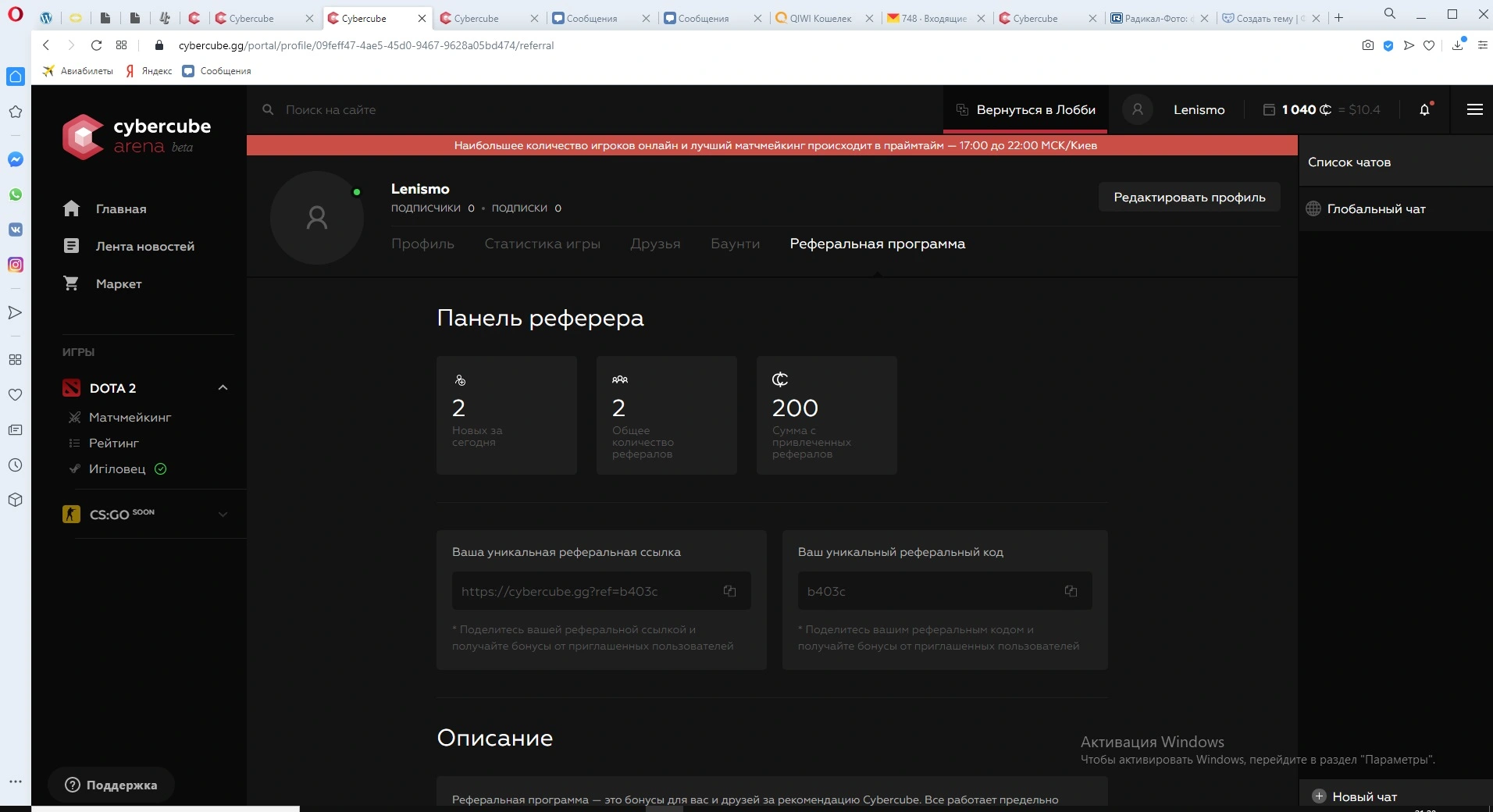The height and width of the screenshot is (812, 1493).
Task: Expand the CS:GO section chevron
Action: pyautogui.click(x=223, y=515)
